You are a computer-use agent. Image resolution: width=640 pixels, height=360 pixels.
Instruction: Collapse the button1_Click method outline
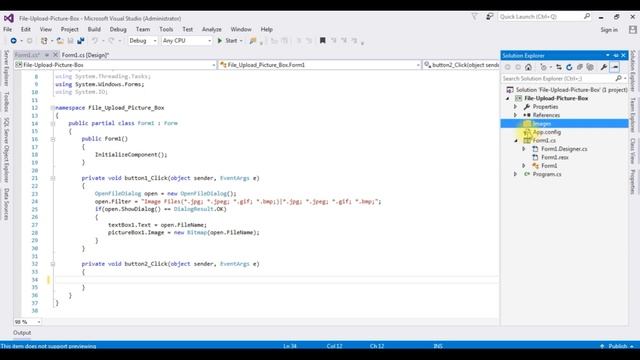tap(53, 178)
